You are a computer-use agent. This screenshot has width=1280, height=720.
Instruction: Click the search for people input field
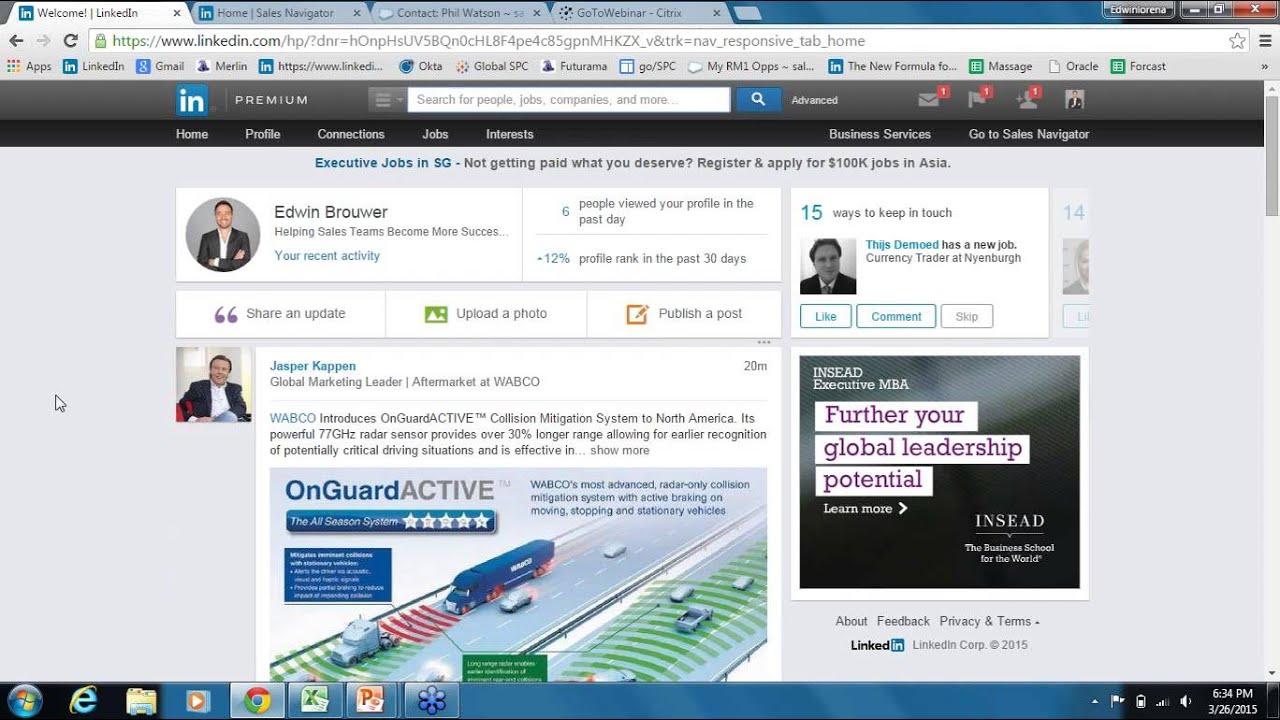coord(568,100)
